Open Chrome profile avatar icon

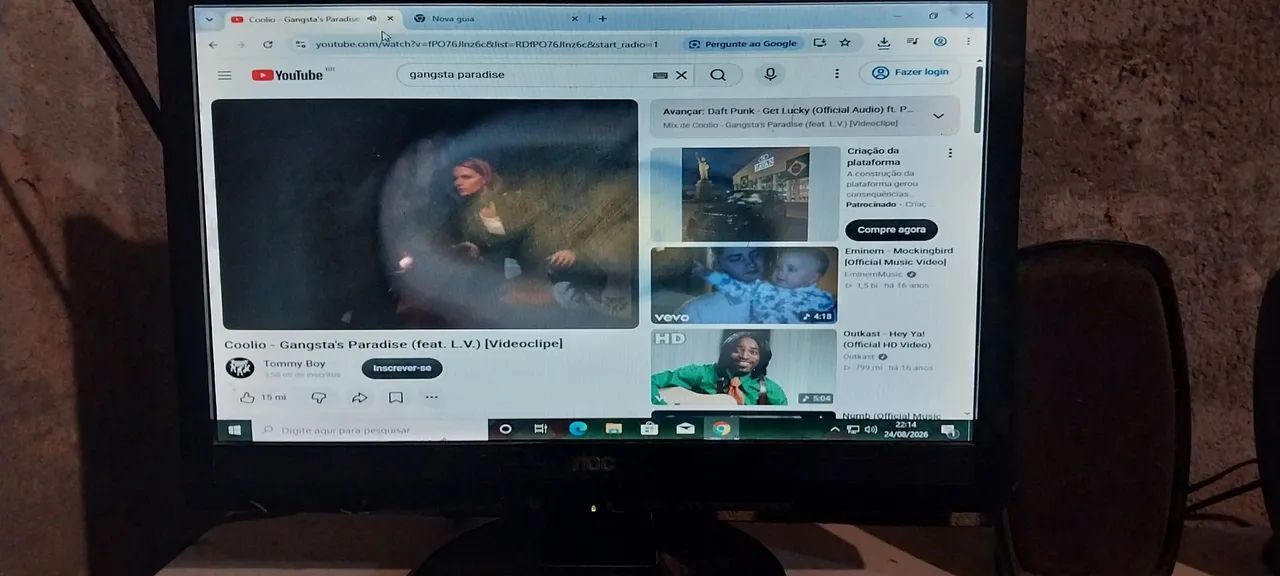point(940,42)
